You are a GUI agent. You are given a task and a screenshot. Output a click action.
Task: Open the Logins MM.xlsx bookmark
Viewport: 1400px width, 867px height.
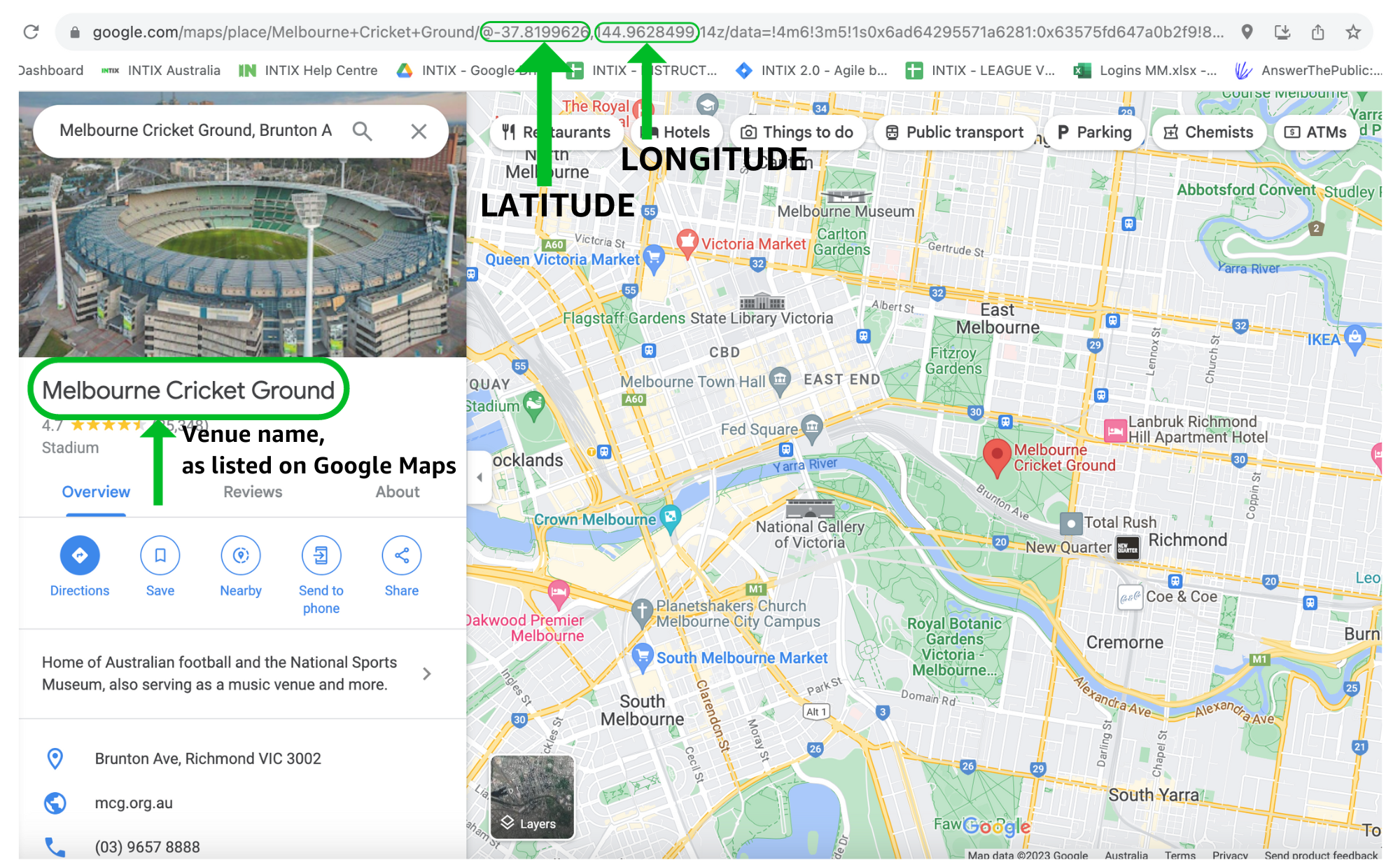(1147, 71)
